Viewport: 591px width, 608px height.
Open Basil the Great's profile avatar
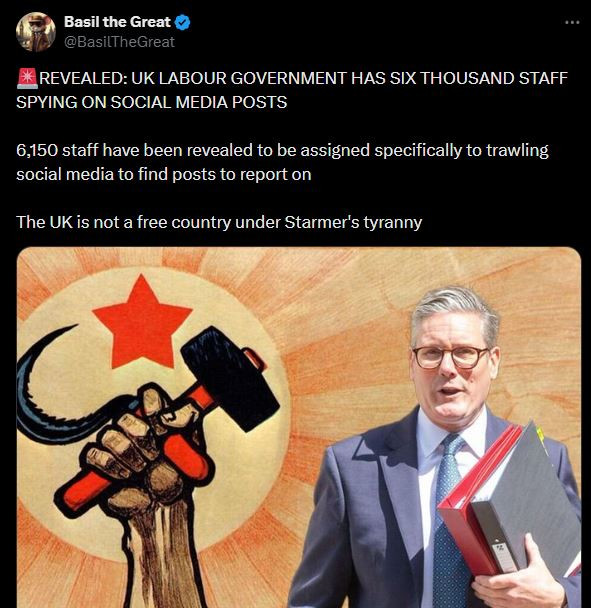pyautogui.click(x=35, y=32)
